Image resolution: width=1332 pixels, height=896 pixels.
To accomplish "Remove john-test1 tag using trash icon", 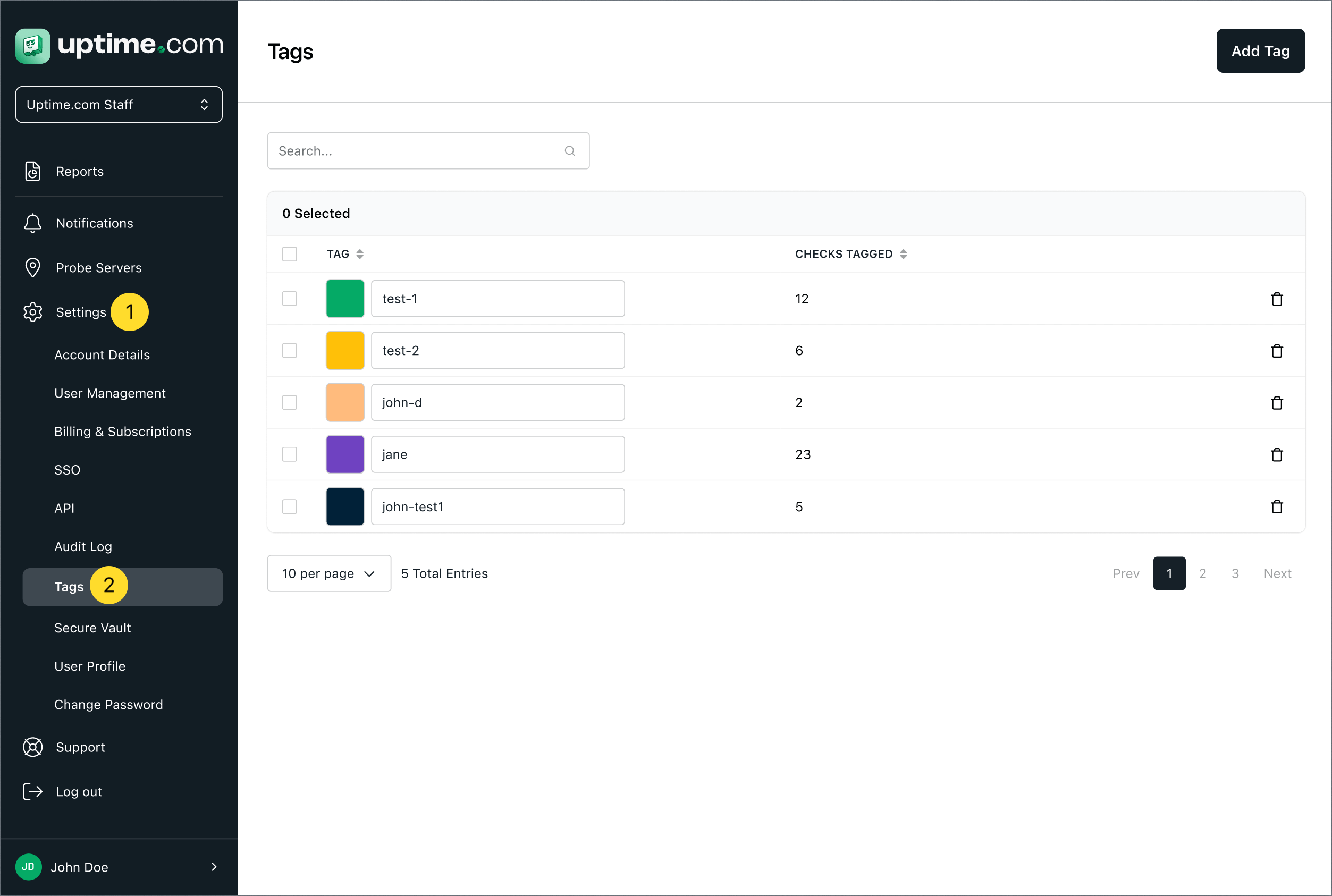I will pos(1277,506).
